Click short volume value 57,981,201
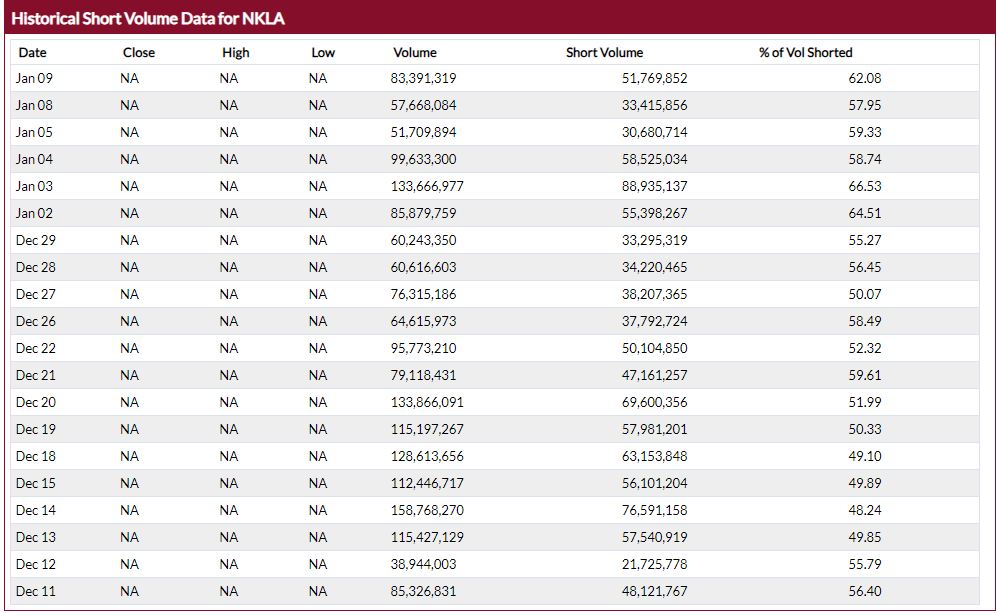 tap(654, 429)
